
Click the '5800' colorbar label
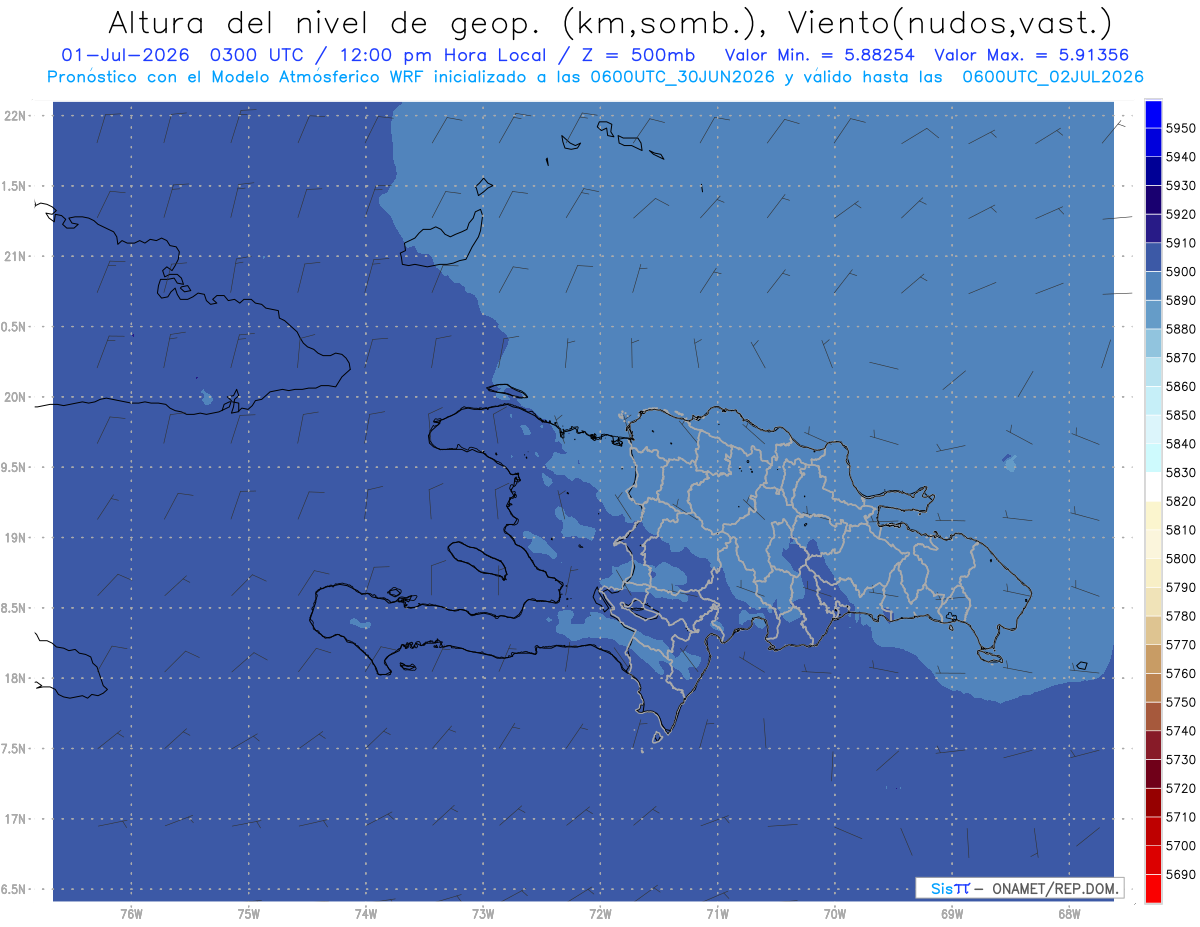tap(1181, 559)
